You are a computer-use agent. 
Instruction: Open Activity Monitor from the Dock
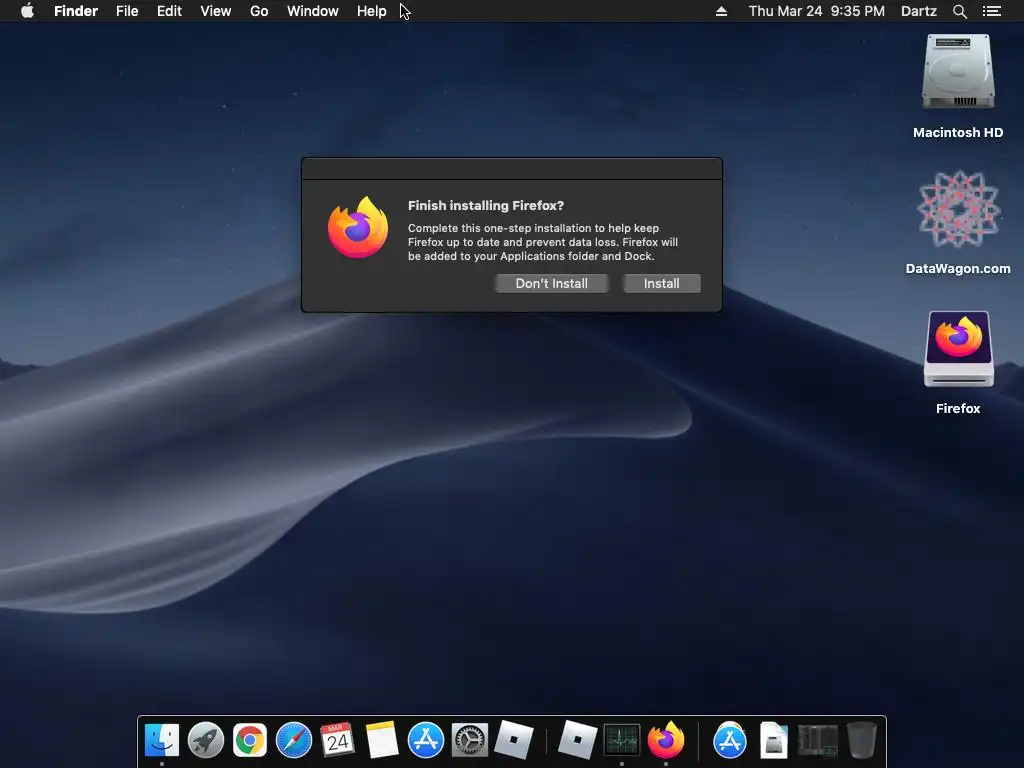(x=622, y=740)
